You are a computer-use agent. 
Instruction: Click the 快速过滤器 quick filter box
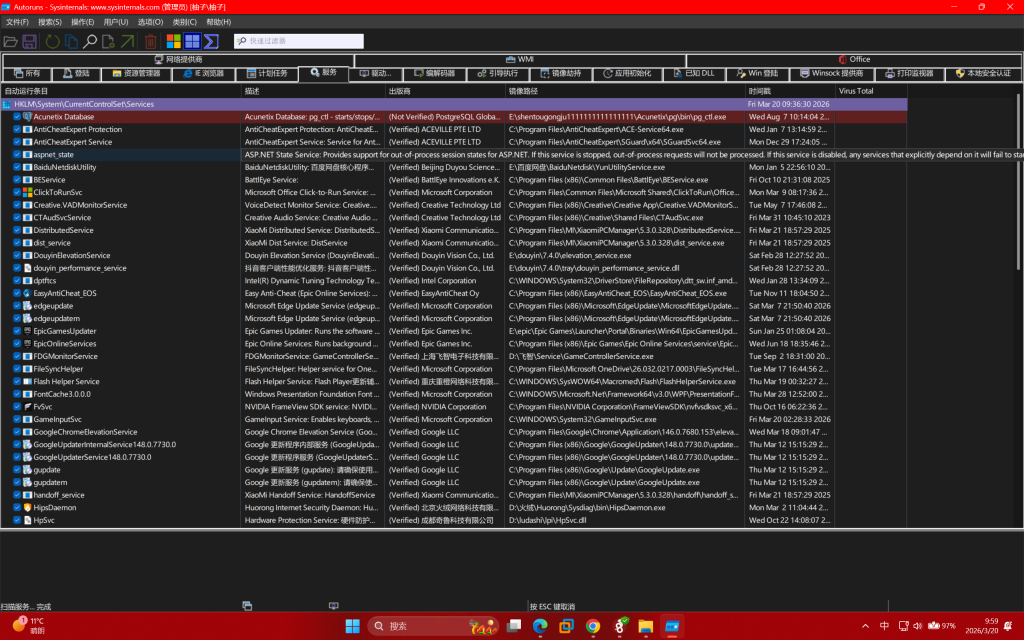point(298,41)
